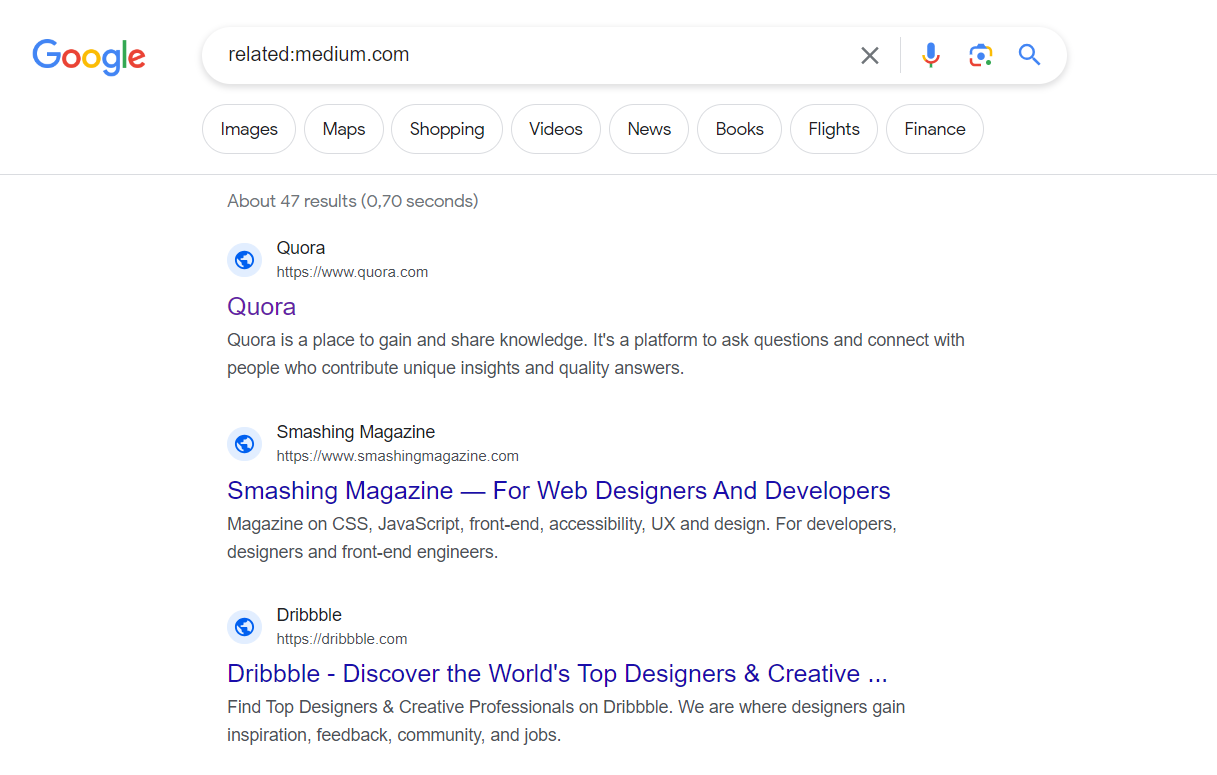This screenshot has height=775, width=1217.
Task: Switch to the Images results tab
Action: (x=248, y=129)
